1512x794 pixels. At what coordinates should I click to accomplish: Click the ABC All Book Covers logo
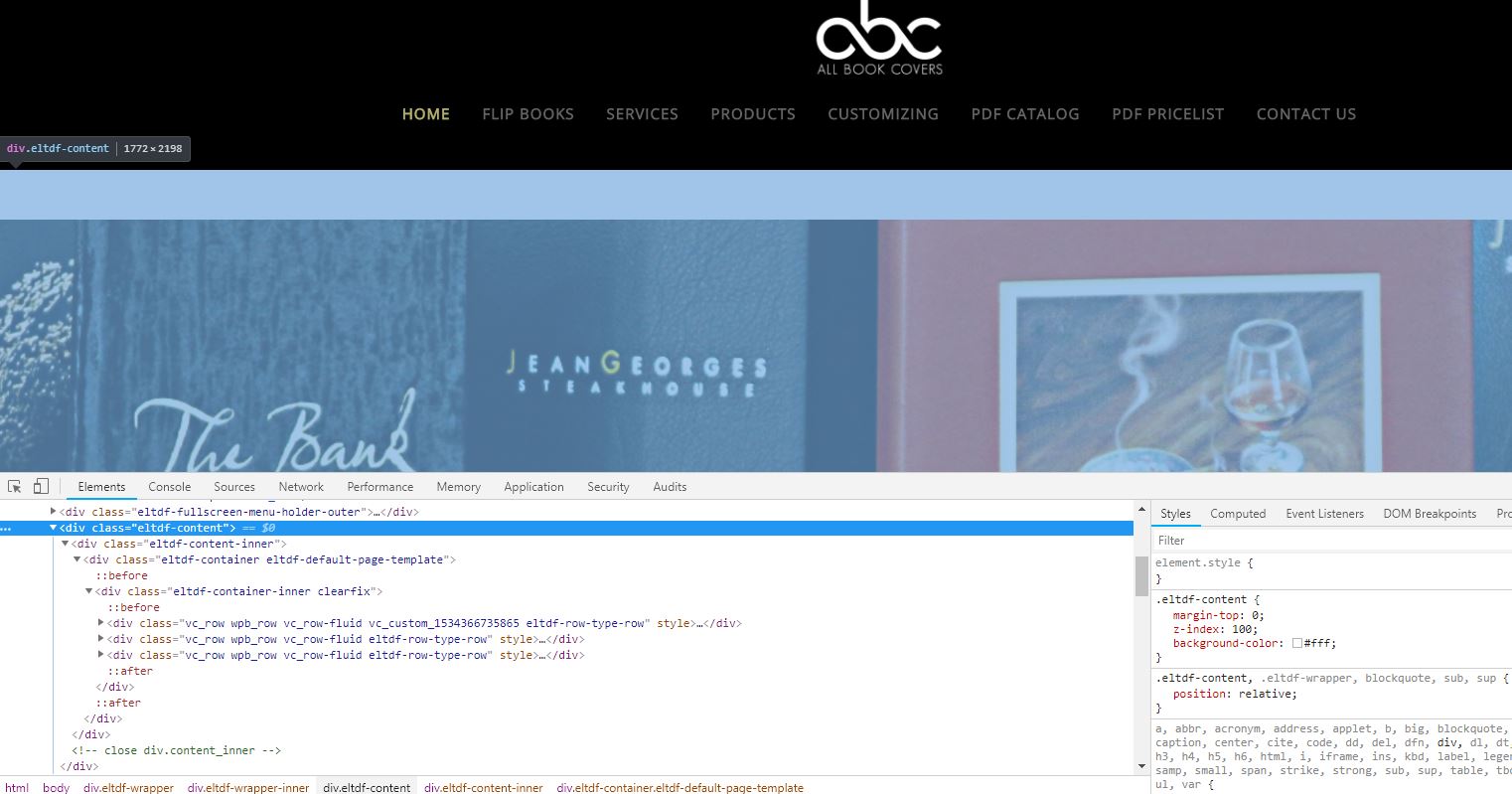879,39
